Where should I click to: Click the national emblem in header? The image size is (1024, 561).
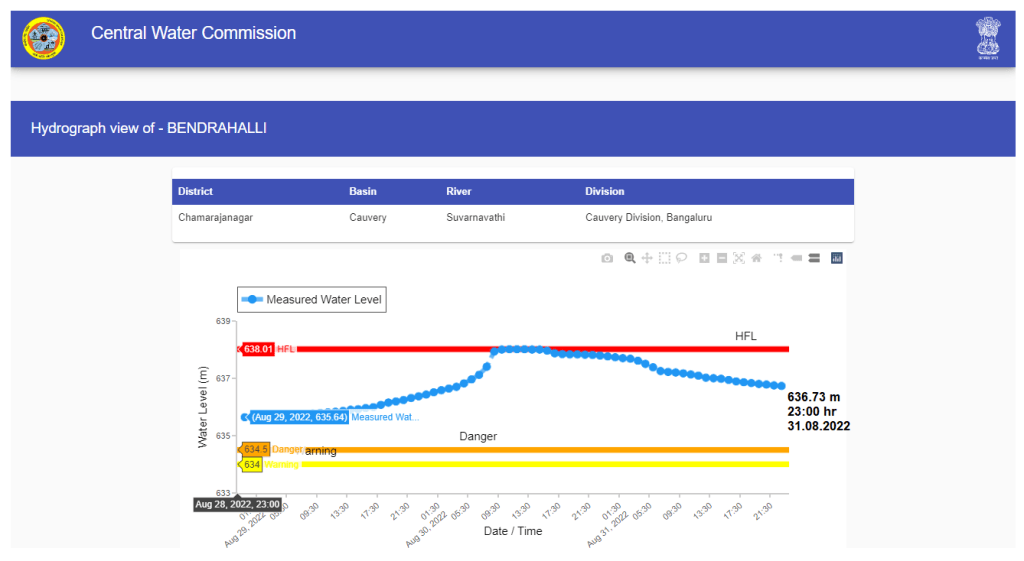(987, 39)
